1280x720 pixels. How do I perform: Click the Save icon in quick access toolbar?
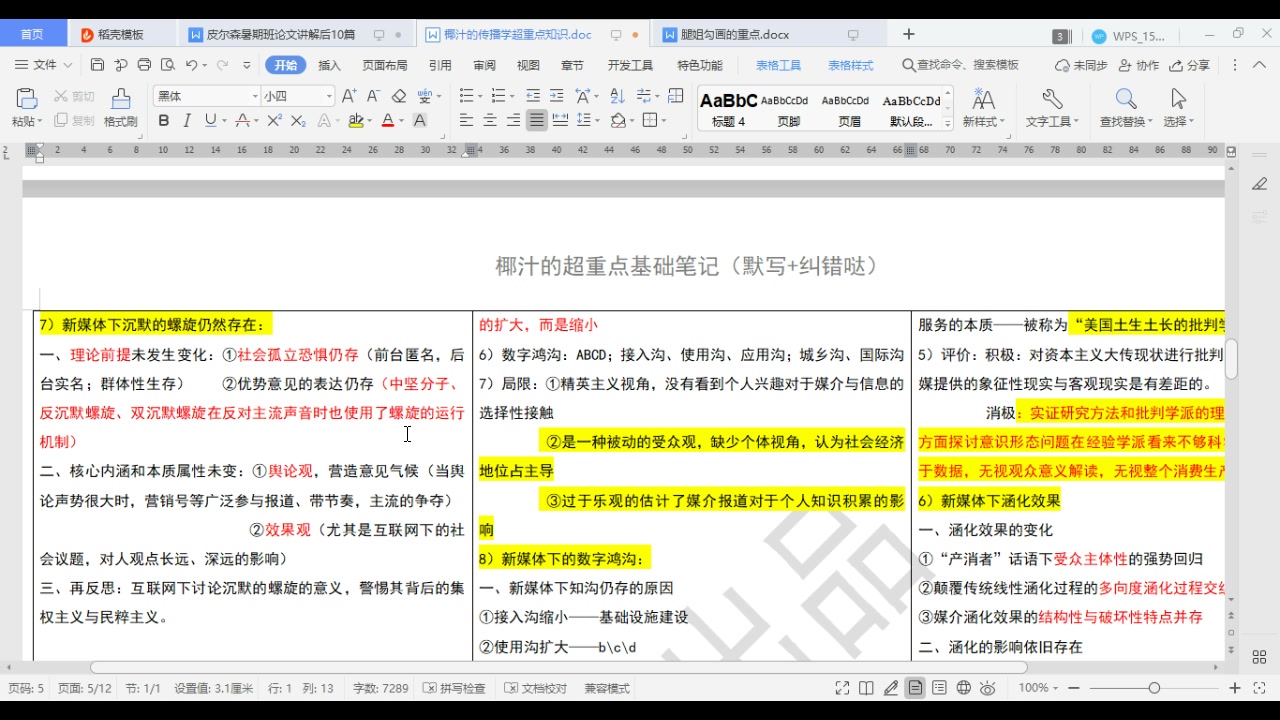tap(97, 65)
